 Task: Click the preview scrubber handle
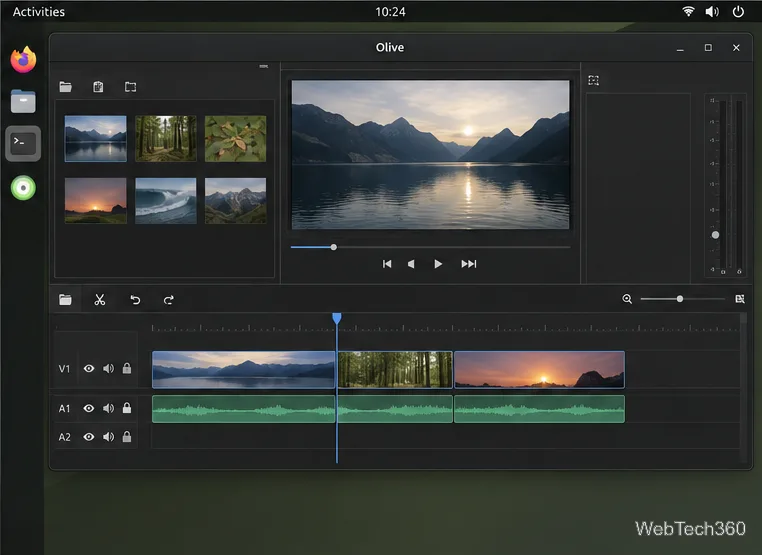(x=333, y=247)
